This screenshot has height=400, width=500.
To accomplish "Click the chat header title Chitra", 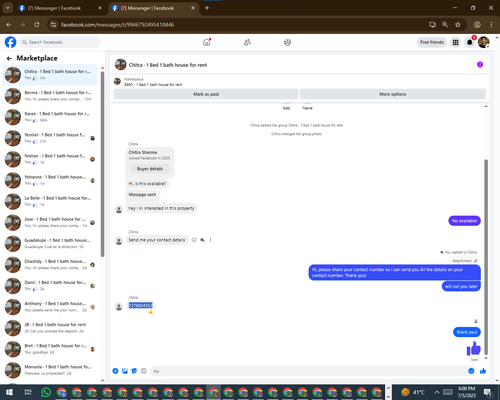I will (168, 65).
